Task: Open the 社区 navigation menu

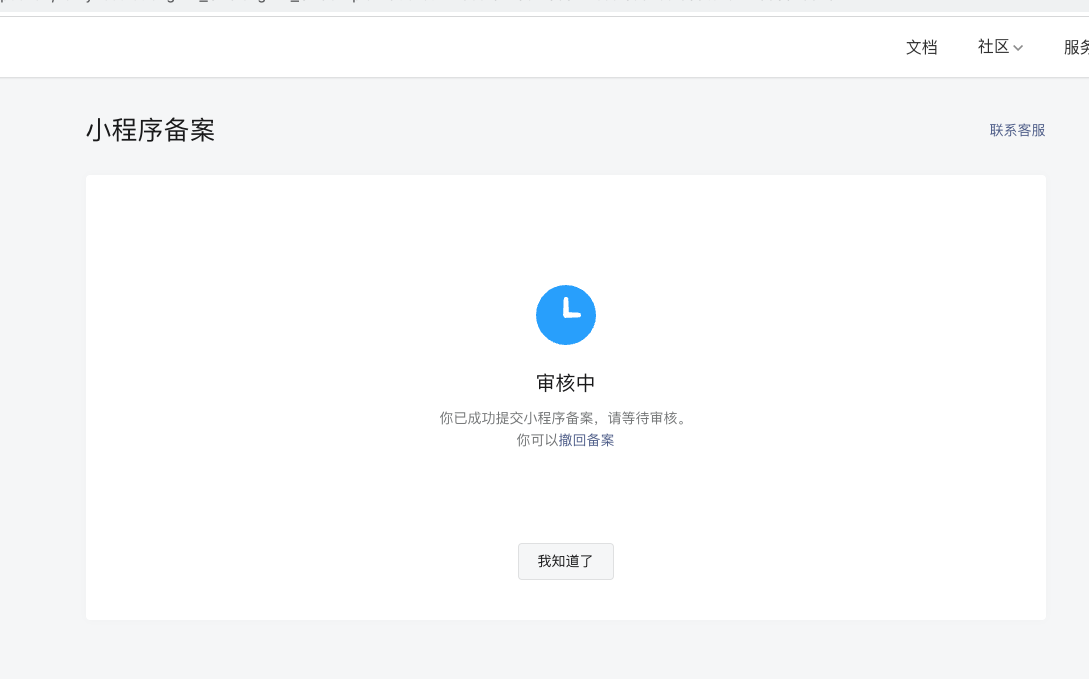Action: point(993,47)
